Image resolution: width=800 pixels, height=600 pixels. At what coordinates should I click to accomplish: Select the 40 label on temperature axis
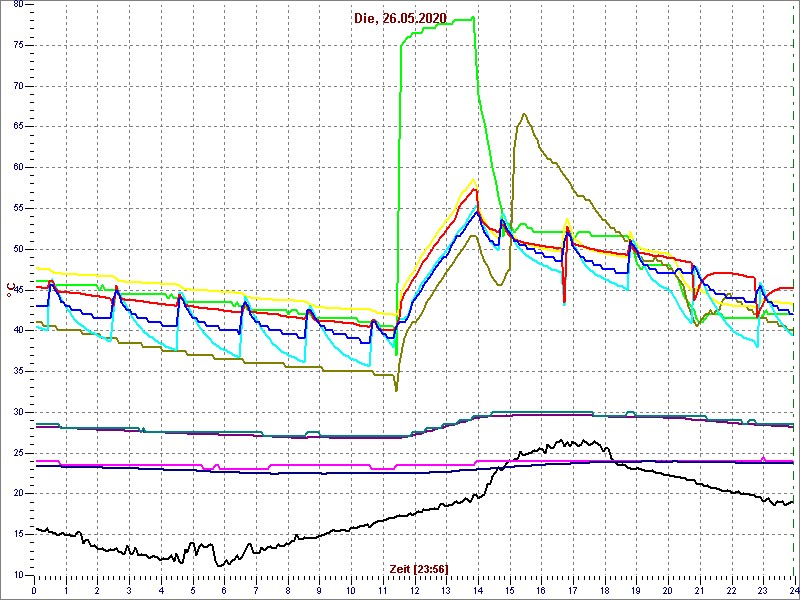tap(17, 331)
